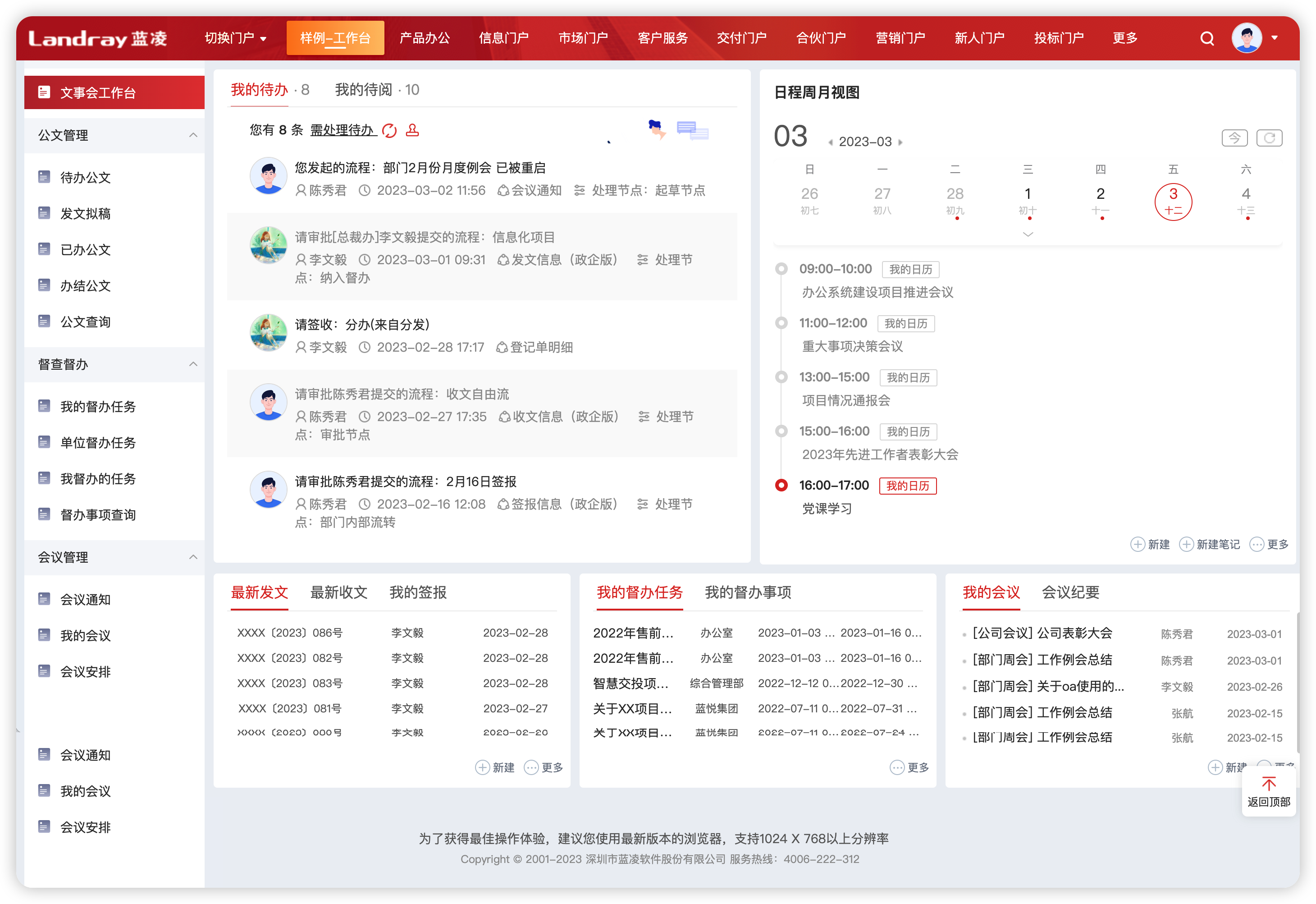1316x904 pixels.
Task: Click the calendar refresh icon
Action: pyautogui.click(x=1269, y=138)
